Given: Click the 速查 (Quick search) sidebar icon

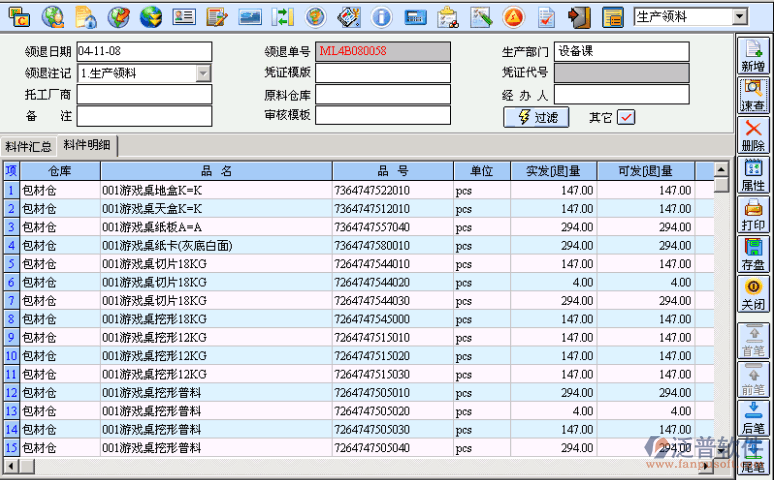Looking at the screenshot, I should [x=753, y=95].
